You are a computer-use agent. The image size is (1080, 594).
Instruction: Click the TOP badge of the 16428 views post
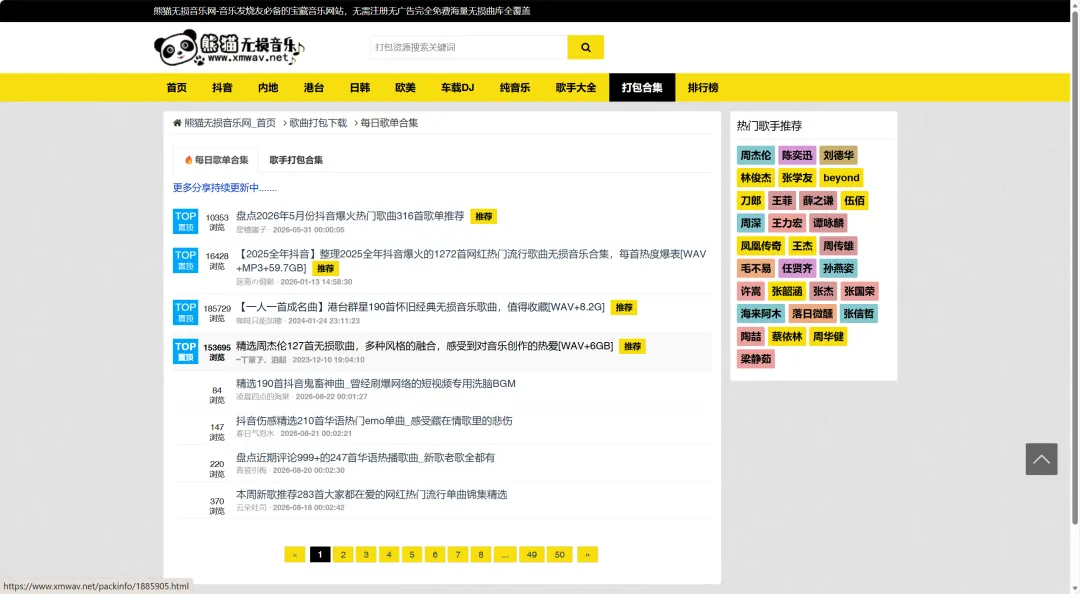185,260
